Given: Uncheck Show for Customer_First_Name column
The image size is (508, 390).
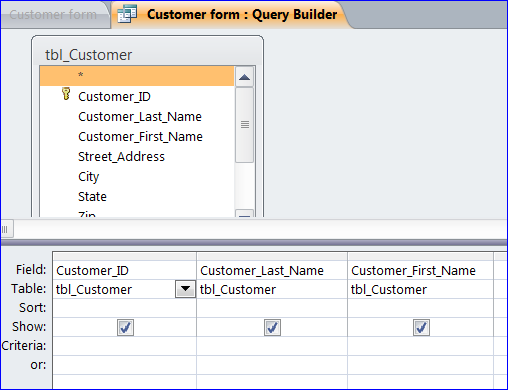Looking at the screenshot, I should [x=421, y=327].
